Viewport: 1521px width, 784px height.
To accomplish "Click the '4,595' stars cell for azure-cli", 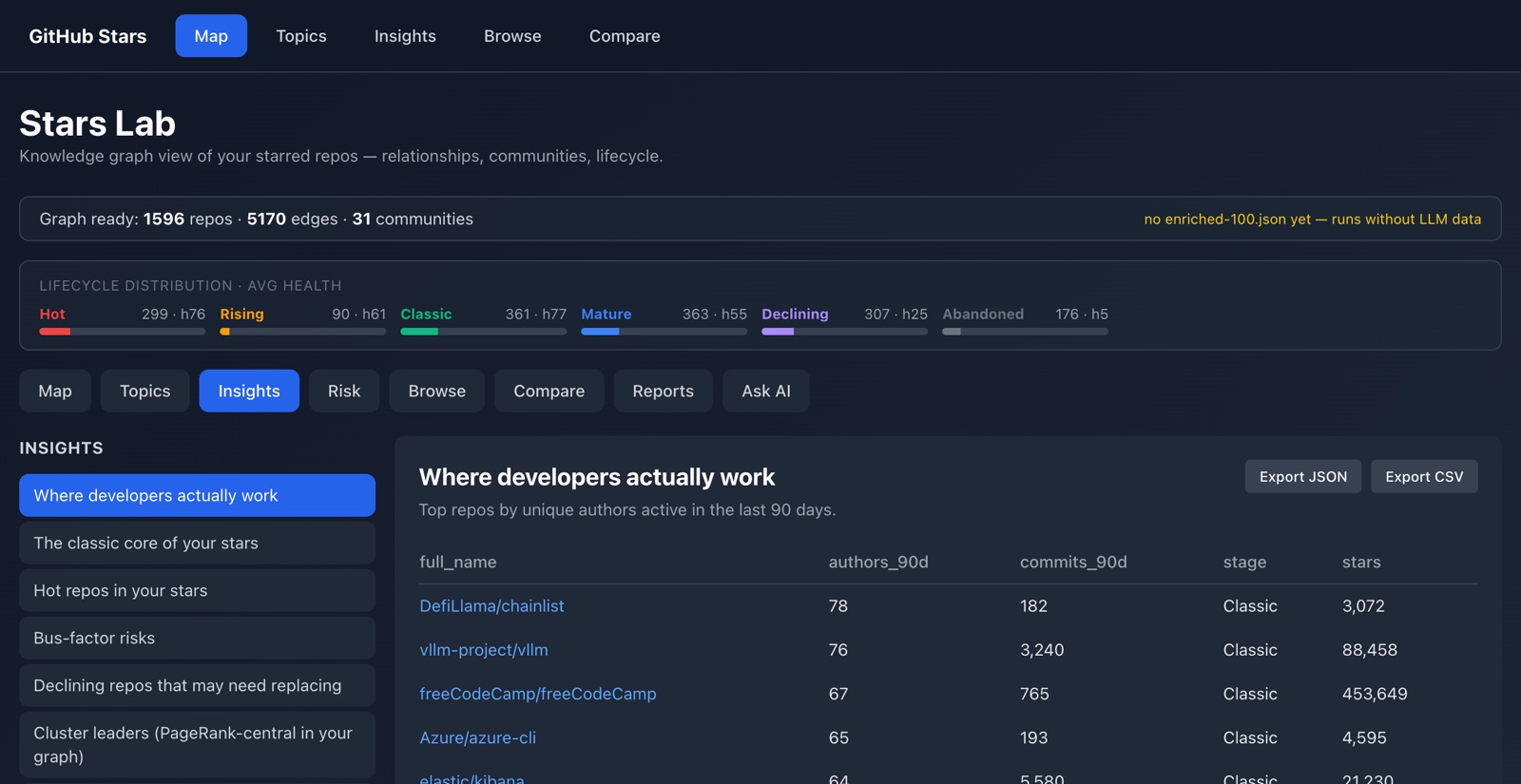I will tap(1364, 737).
